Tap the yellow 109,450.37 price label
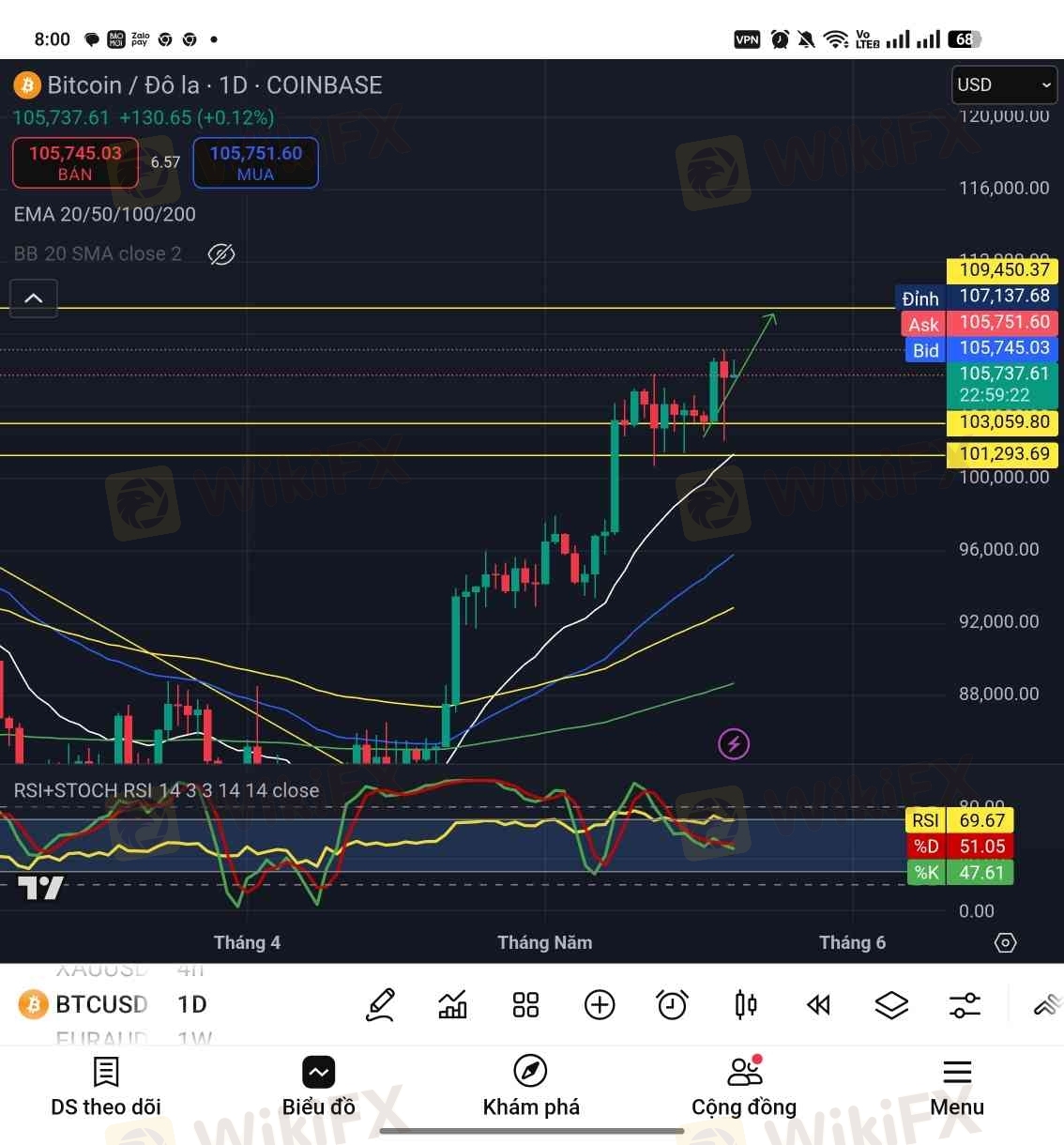Viewport: 1064px width, 1145px height. click(x=1003, y=270)
